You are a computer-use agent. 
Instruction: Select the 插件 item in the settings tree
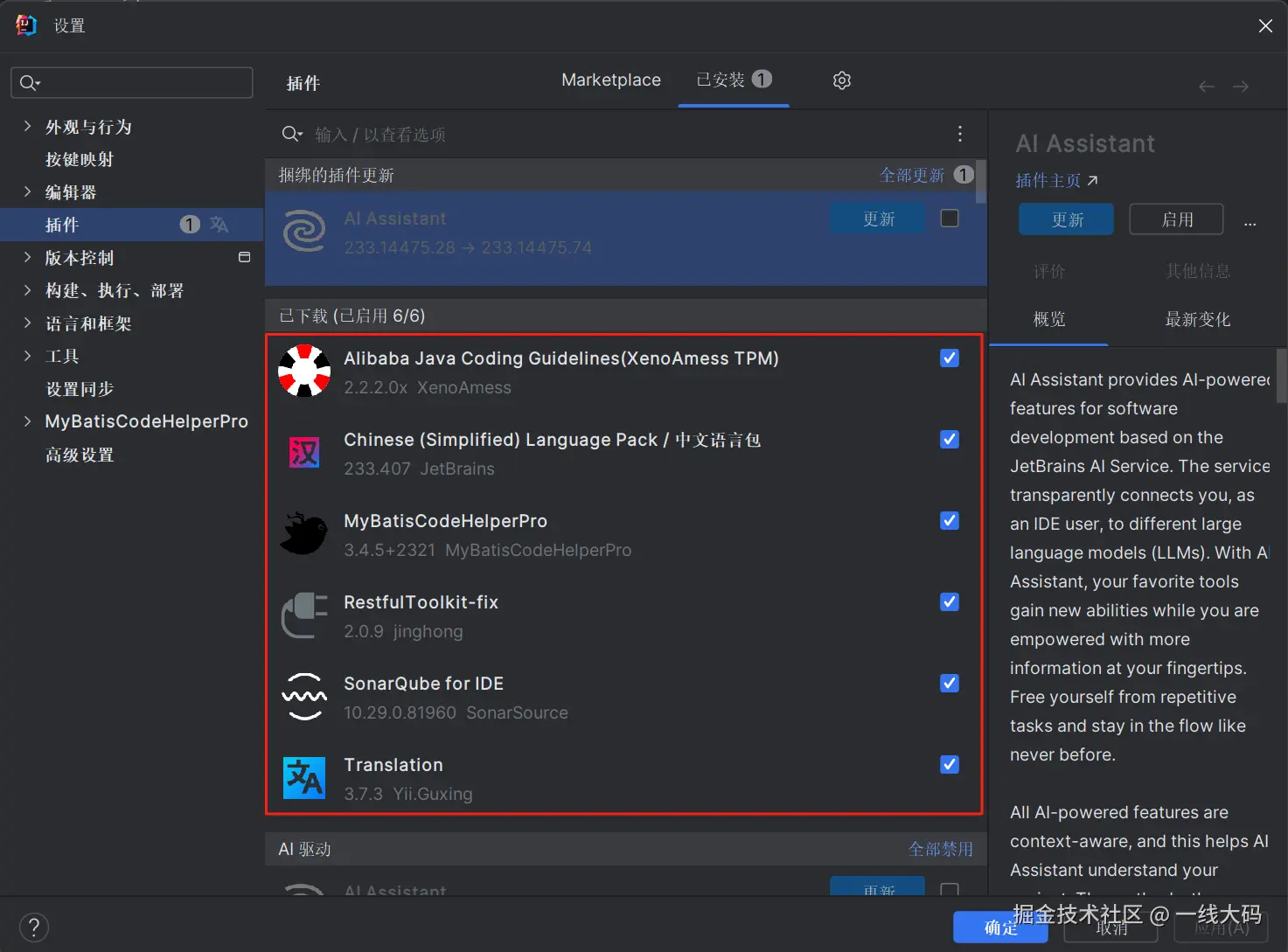coord(132,225)
